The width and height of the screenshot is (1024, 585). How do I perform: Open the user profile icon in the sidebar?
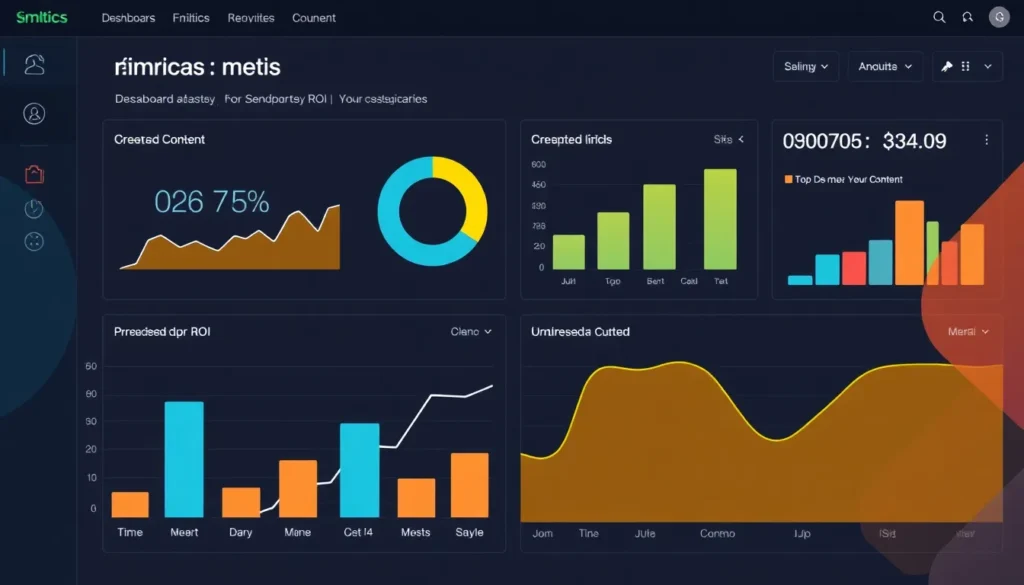click(x=34, y=113)
